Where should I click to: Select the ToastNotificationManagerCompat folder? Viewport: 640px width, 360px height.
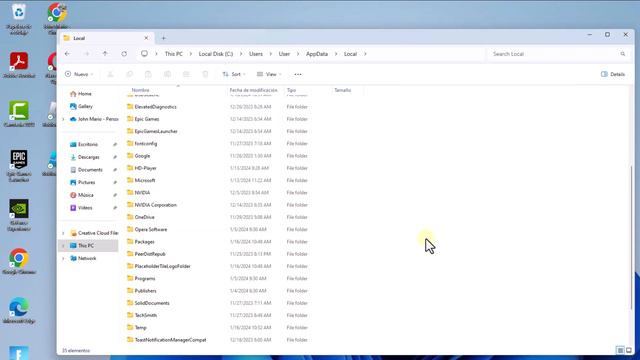[170, 340]
